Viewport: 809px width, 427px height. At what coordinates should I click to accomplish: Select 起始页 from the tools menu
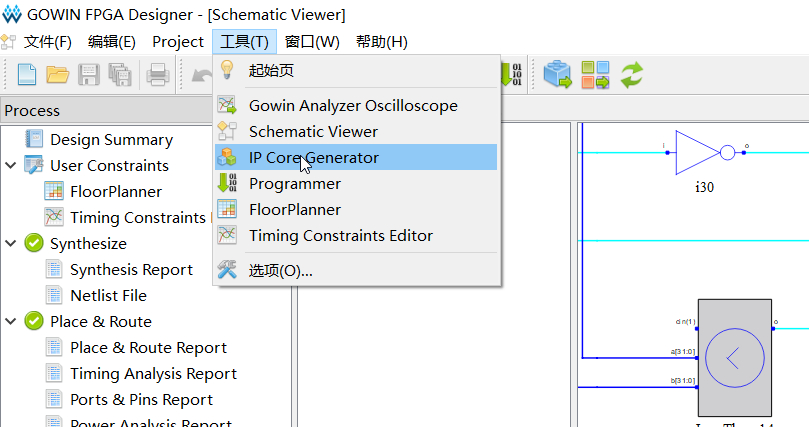coord(356,70)
